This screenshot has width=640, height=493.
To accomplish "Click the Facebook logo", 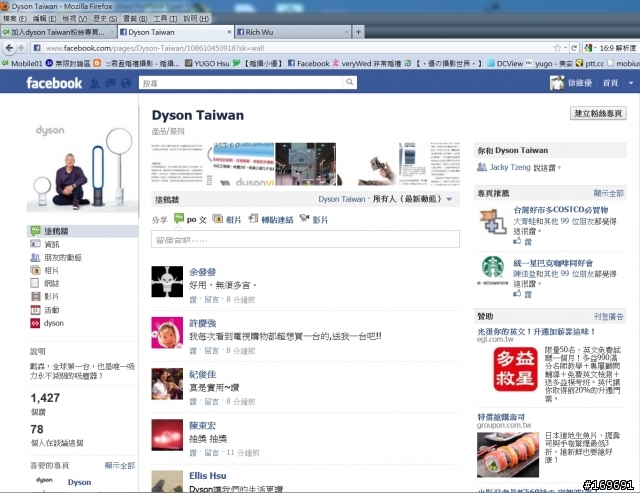I will tap(54, 83).
